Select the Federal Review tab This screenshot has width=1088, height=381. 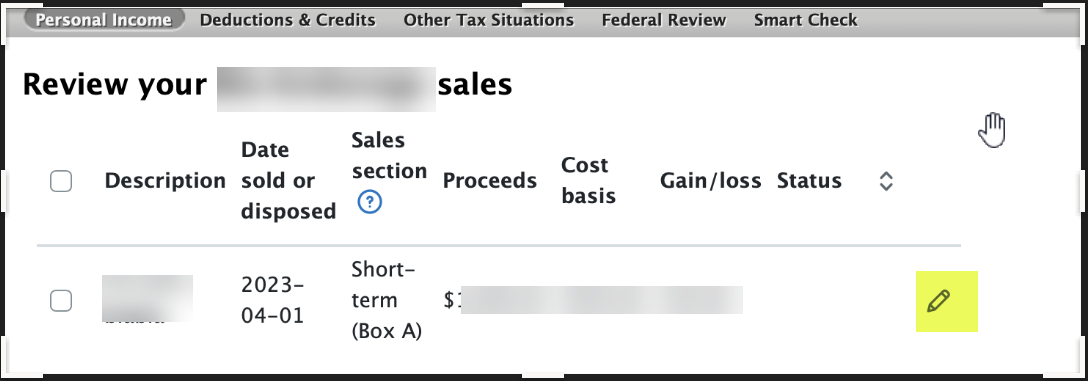click(x=663, y=20)
